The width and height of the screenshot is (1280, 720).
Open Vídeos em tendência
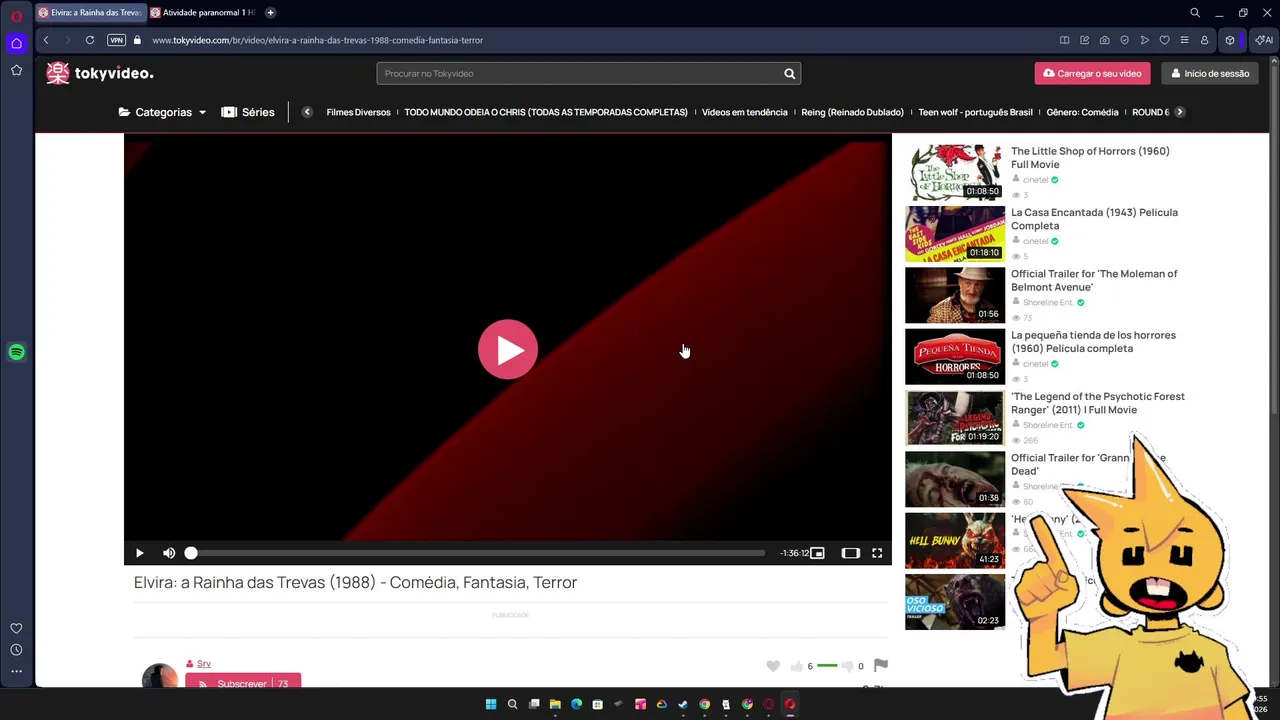tap(745, 112)
